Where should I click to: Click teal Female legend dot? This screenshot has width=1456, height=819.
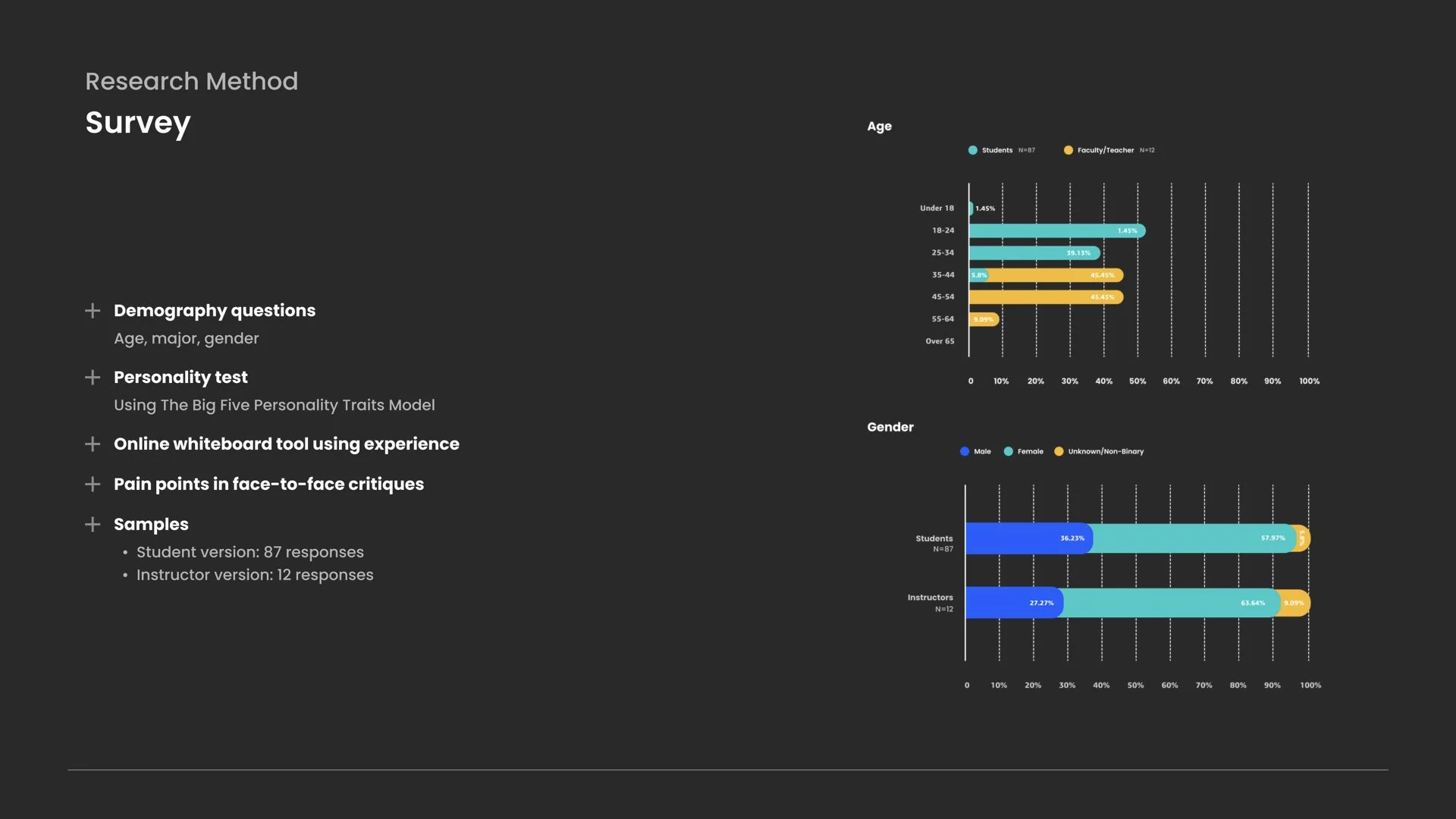click(1009, 451)
